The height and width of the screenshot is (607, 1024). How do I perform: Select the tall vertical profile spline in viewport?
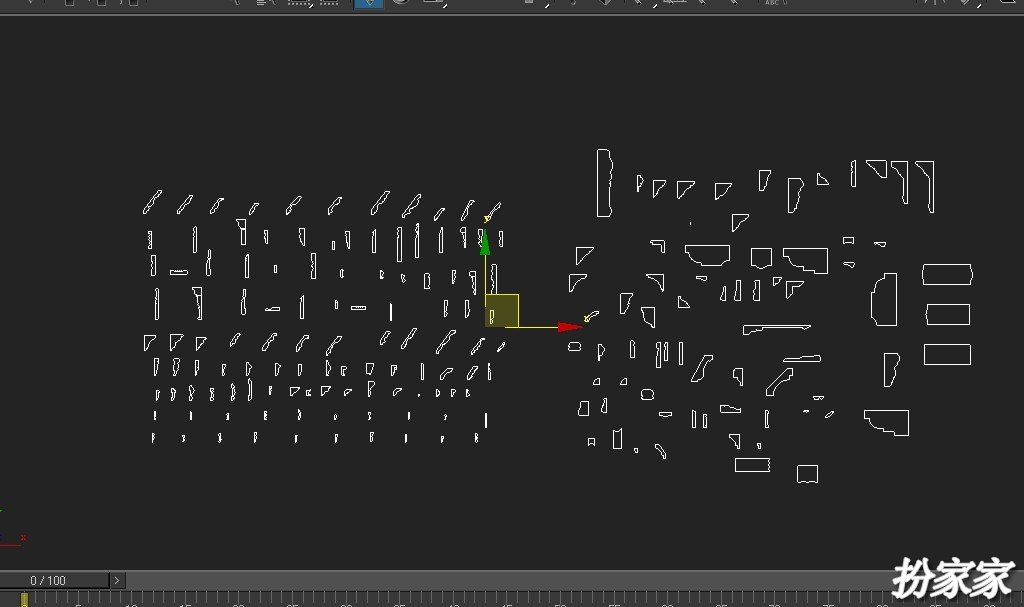click(x=604, y=183)
